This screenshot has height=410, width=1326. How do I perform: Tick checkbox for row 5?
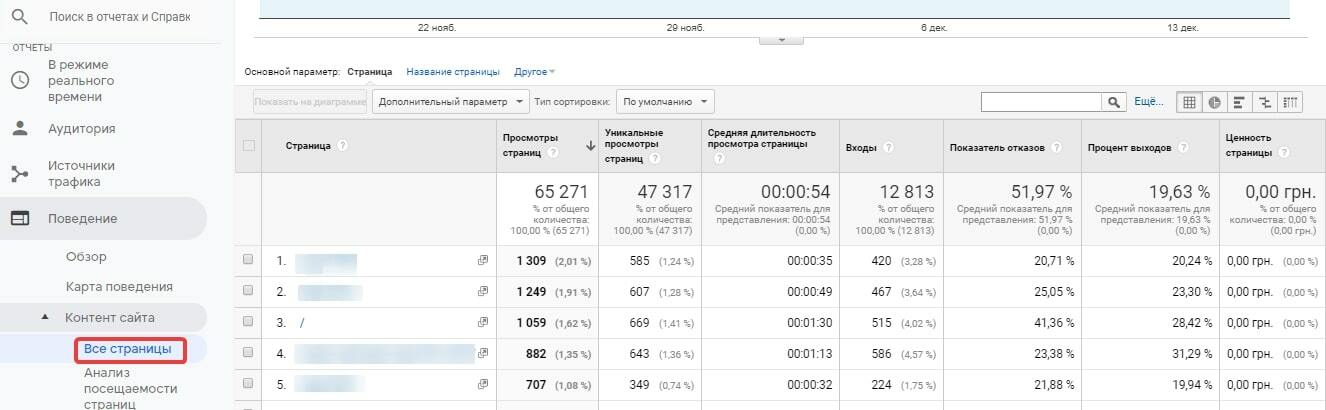tap(249, 383)
